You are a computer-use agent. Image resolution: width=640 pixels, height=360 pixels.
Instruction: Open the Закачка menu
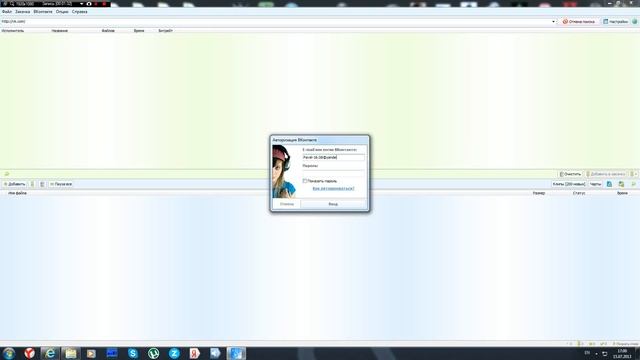pyautogui.click(x=22, y=12)
